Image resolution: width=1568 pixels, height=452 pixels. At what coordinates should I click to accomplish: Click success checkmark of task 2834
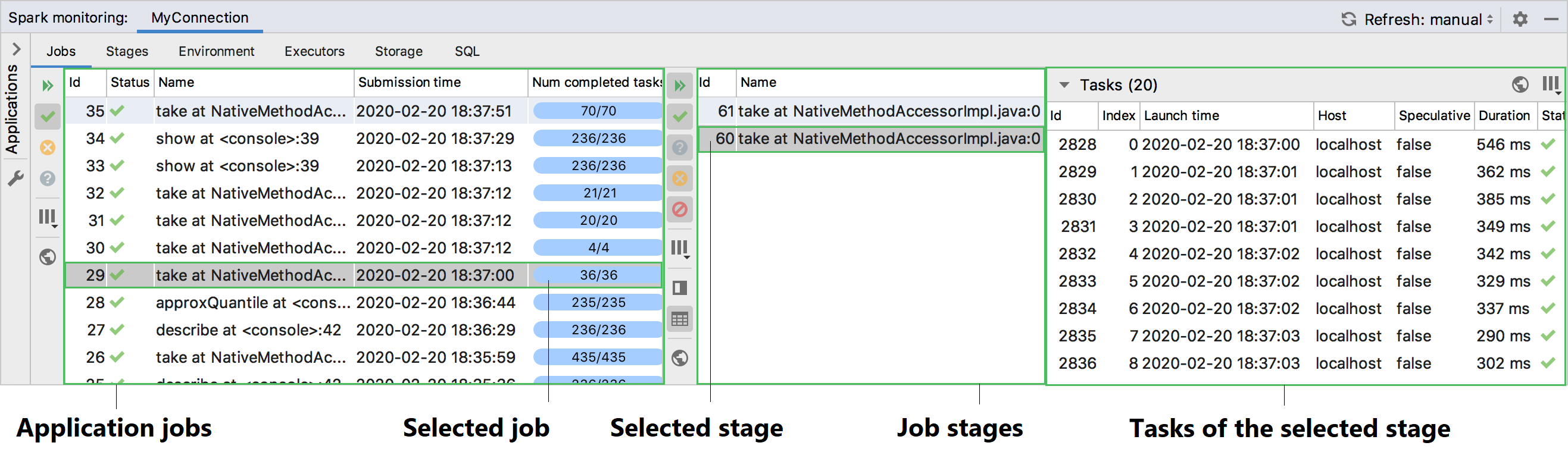(1548, 309)
